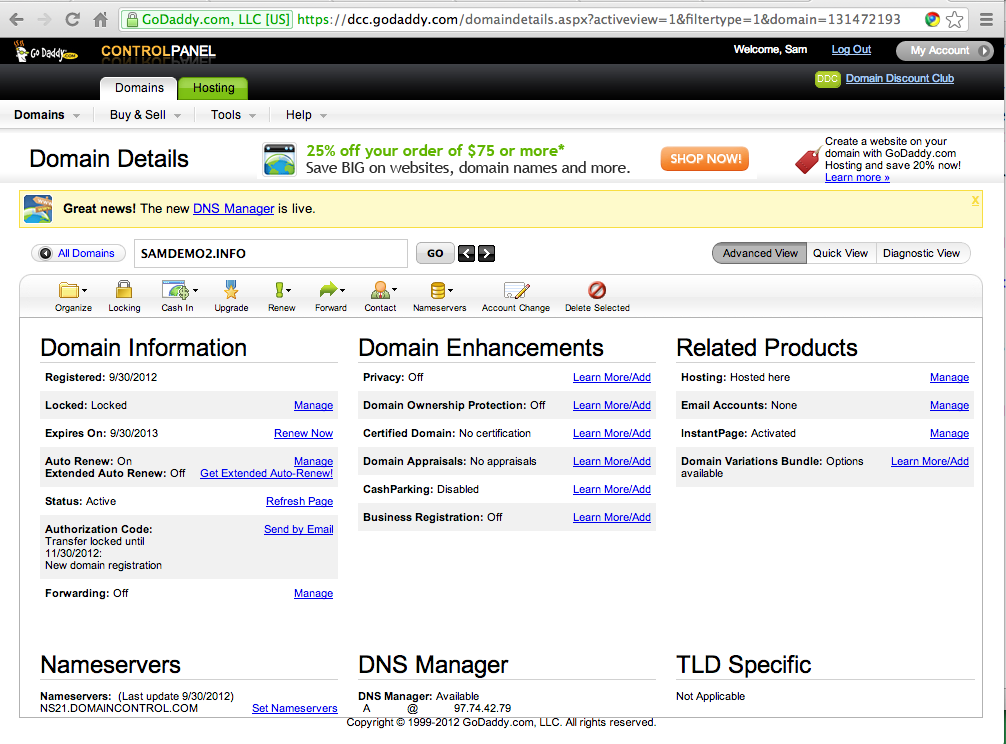Click the GoDaddy logo

tap(46, 51)
